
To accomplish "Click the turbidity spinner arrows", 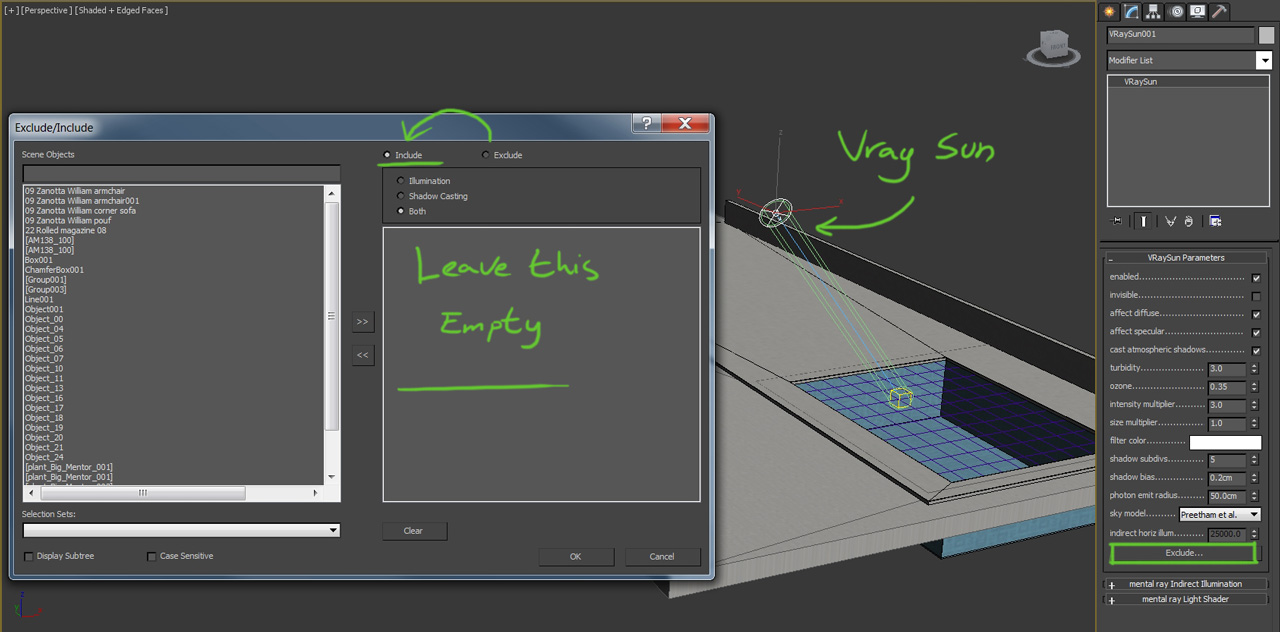I will pos(1254,369).
